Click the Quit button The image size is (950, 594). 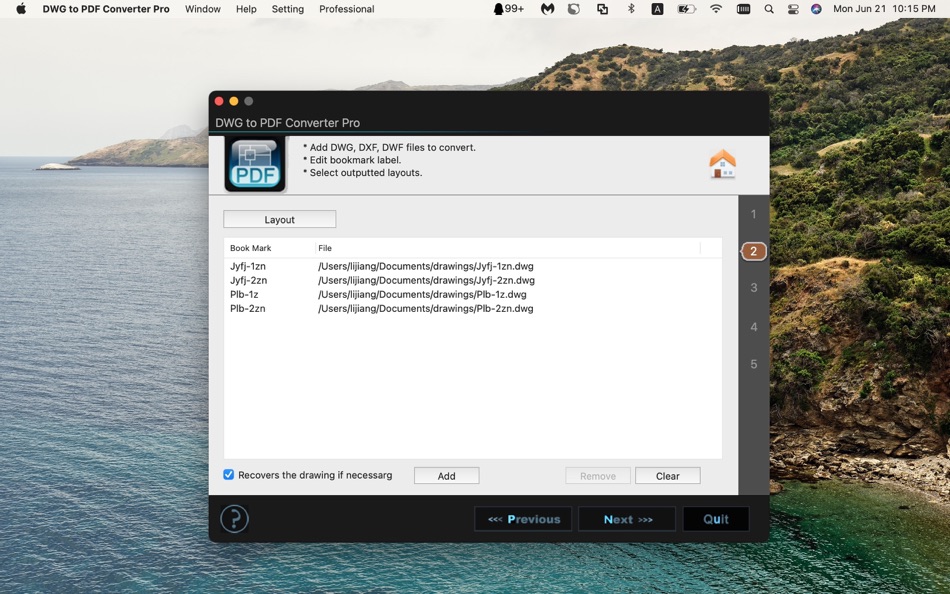[x=716, y=519]
